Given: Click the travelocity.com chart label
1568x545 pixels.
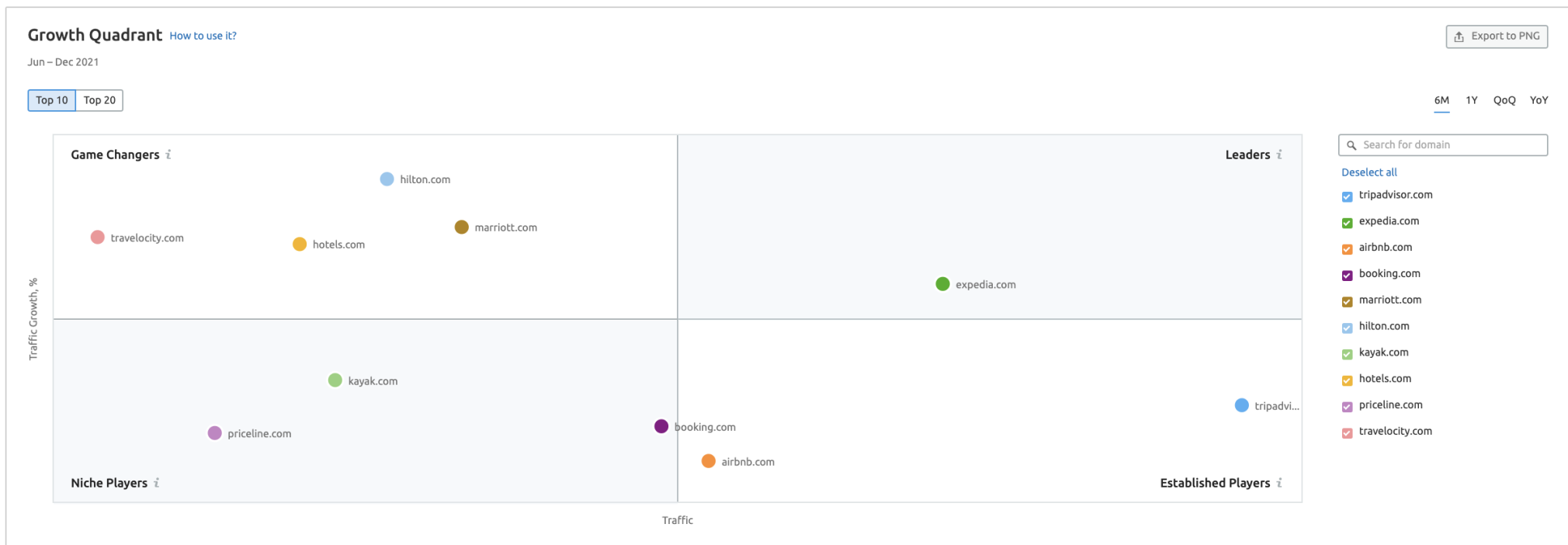Looking at the screenshot, I should click(147, 238).
